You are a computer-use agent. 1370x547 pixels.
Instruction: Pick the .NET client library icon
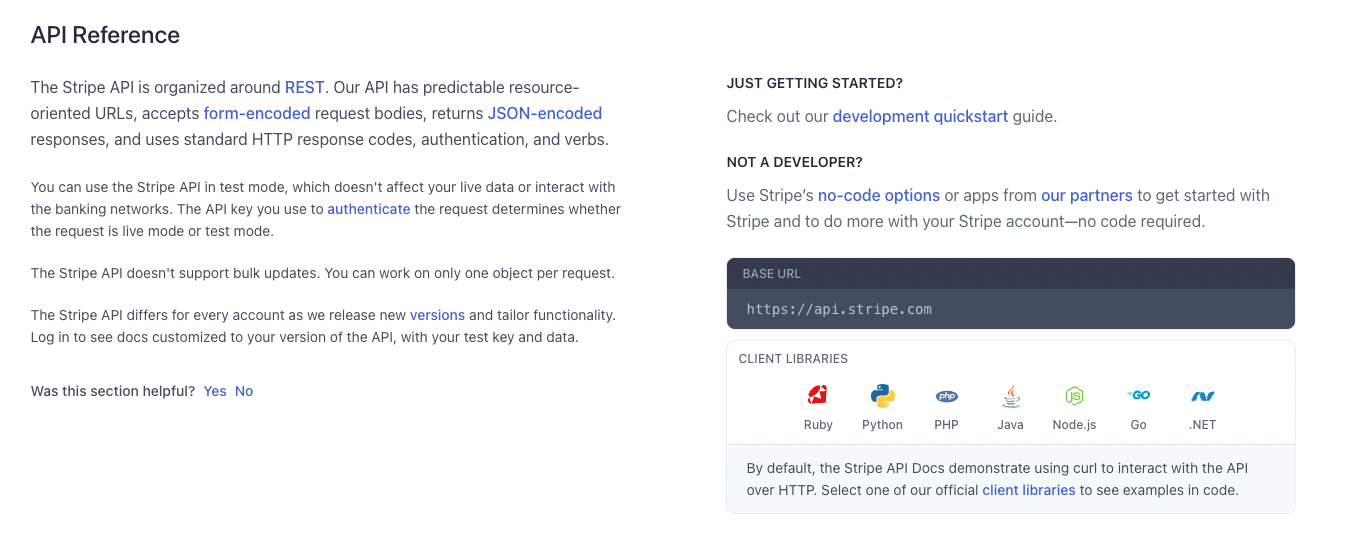1202,396
